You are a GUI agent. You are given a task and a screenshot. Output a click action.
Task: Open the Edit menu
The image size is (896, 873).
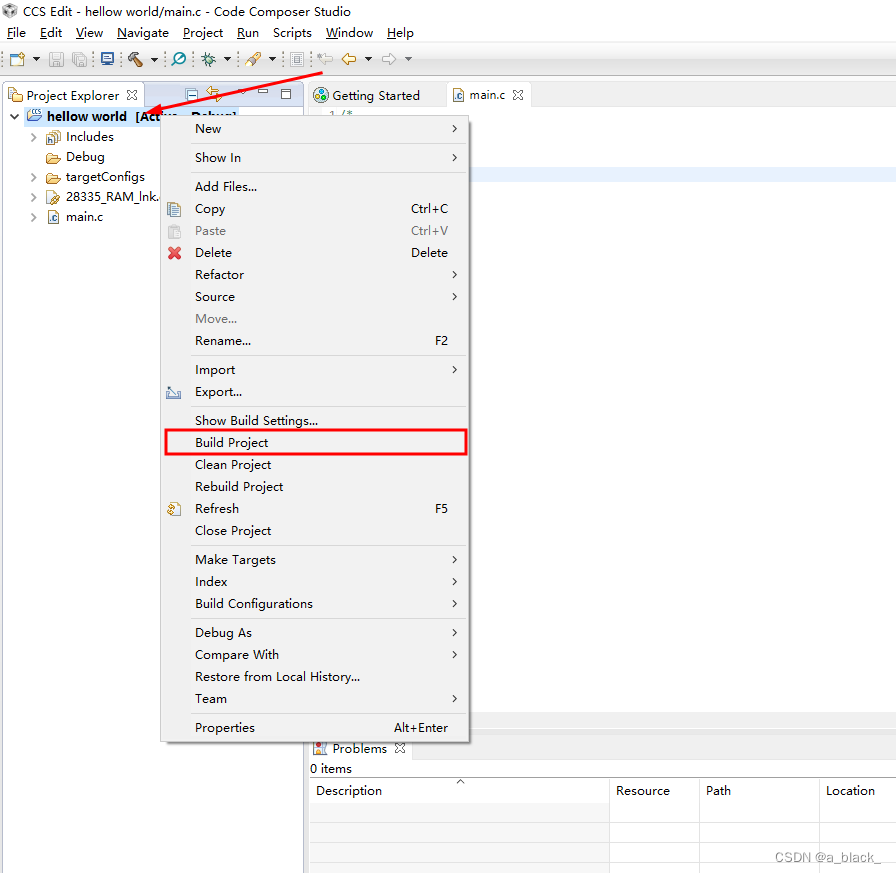(x=51, y=33)
